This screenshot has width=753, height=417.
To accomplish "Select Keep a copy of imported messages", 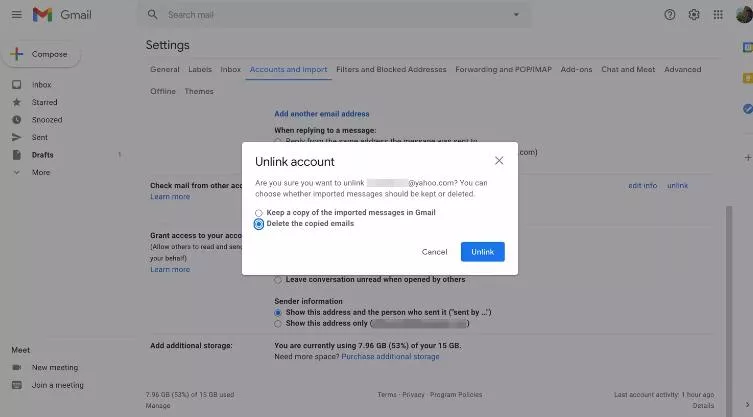I will 259,213.
